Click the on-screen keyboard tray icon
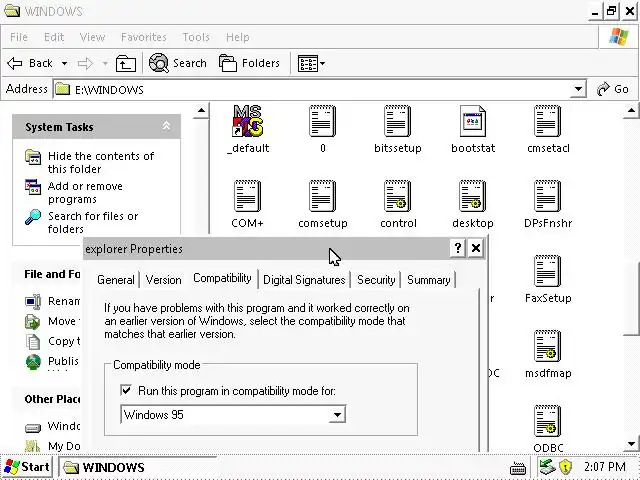640x480 pixels. click(518, 468)
